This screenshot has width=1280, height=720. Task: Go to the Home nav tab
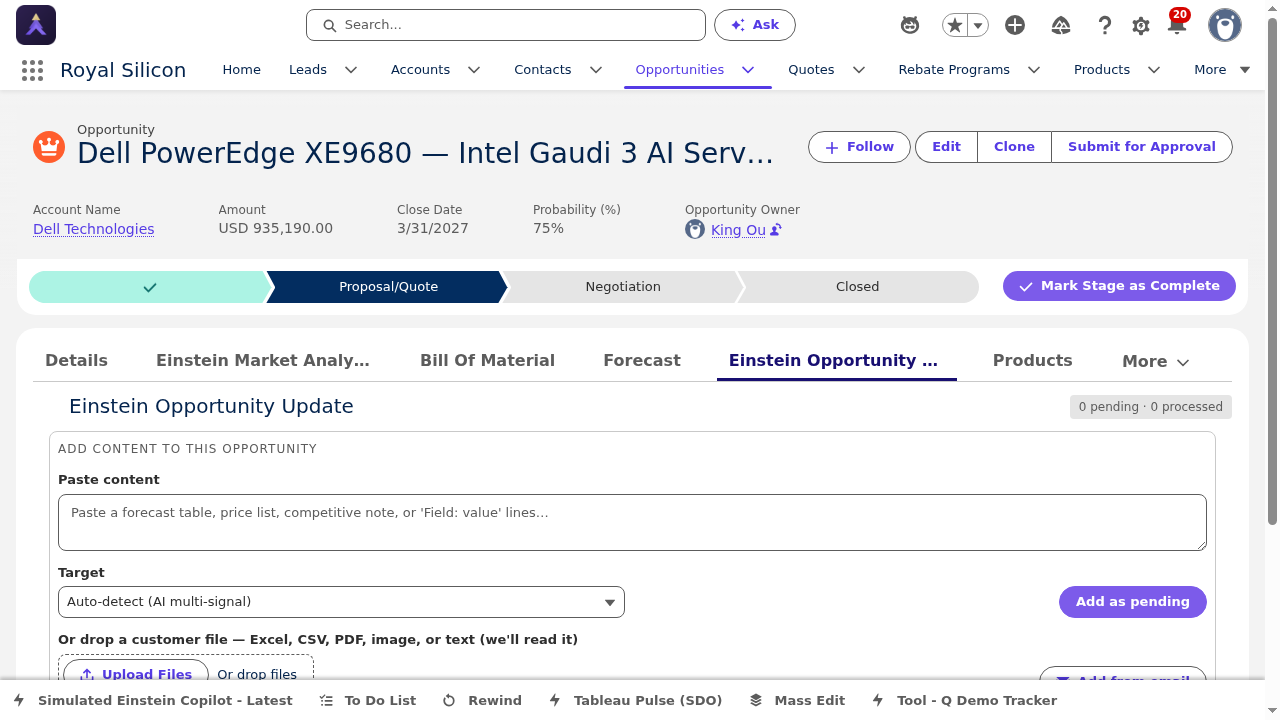241,70
